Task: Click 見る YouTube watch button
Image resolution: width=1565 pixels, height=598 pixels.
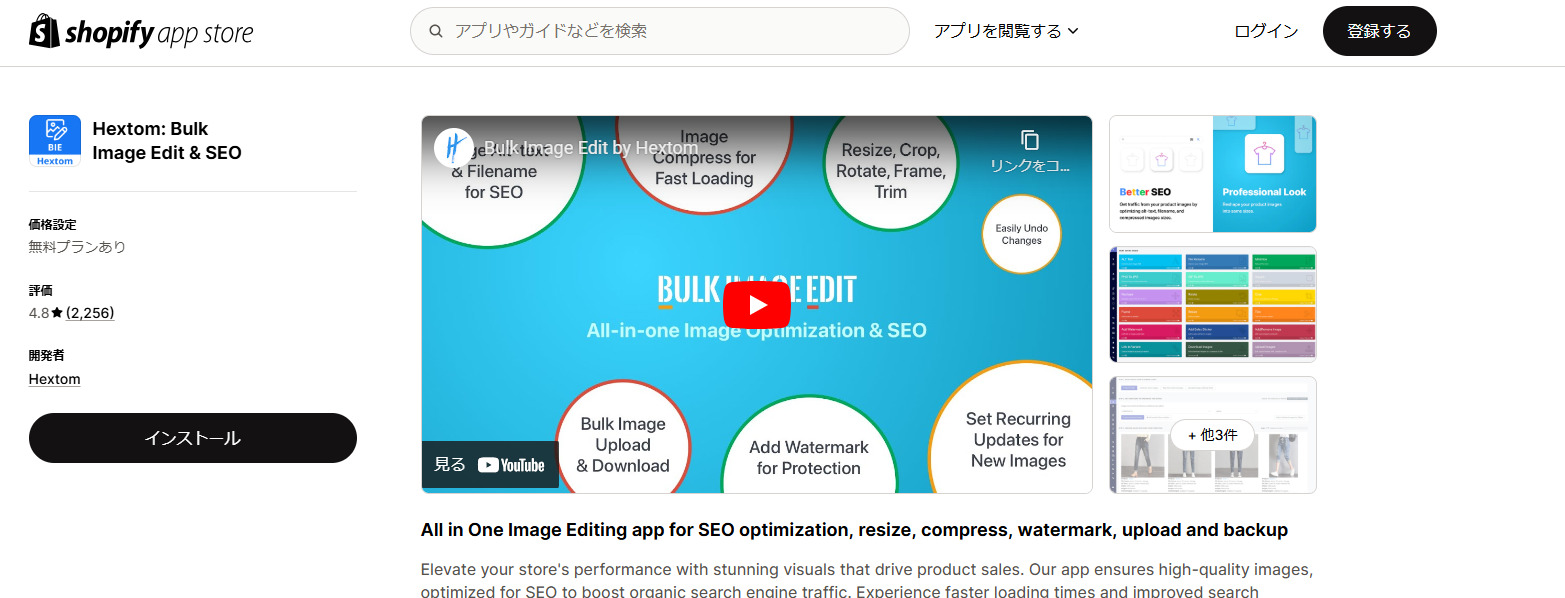Action: point(490,465)
